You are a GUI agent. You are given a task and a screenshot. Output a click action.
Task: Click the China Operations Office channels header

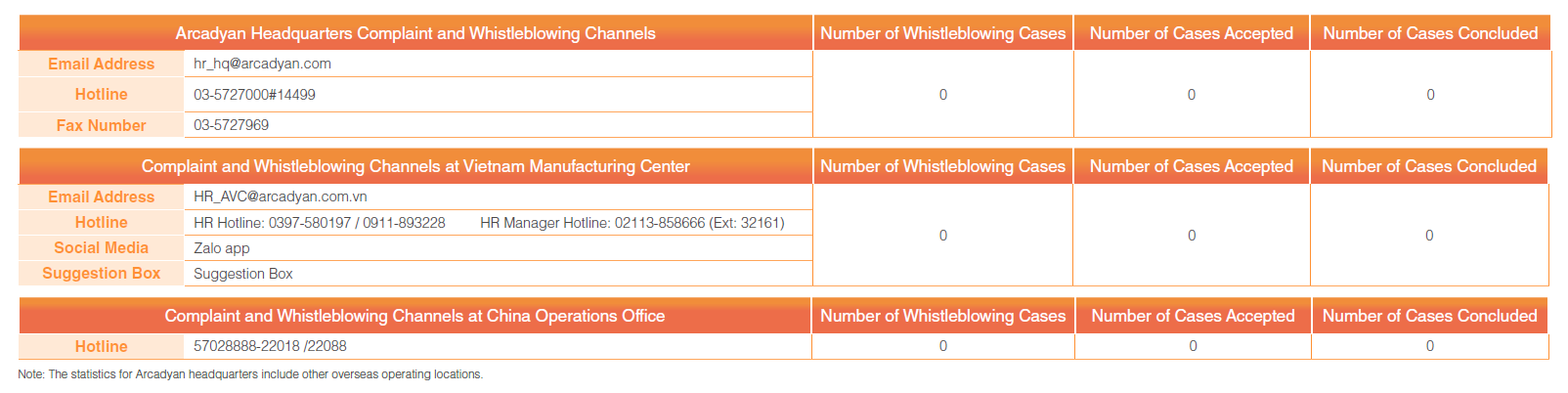(x=414, y=316)
